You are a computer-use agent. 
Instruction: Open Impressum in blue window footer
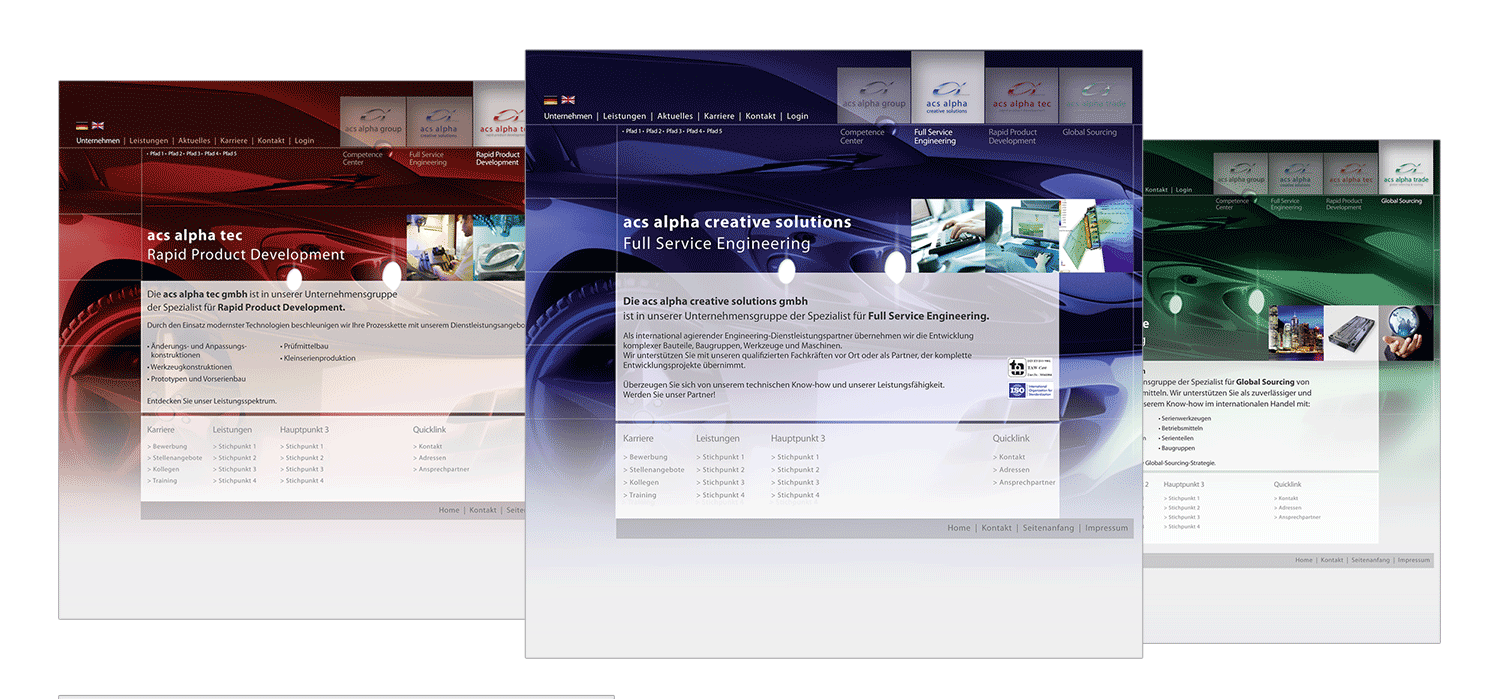pyautogui.click(x=1106, y=528)
